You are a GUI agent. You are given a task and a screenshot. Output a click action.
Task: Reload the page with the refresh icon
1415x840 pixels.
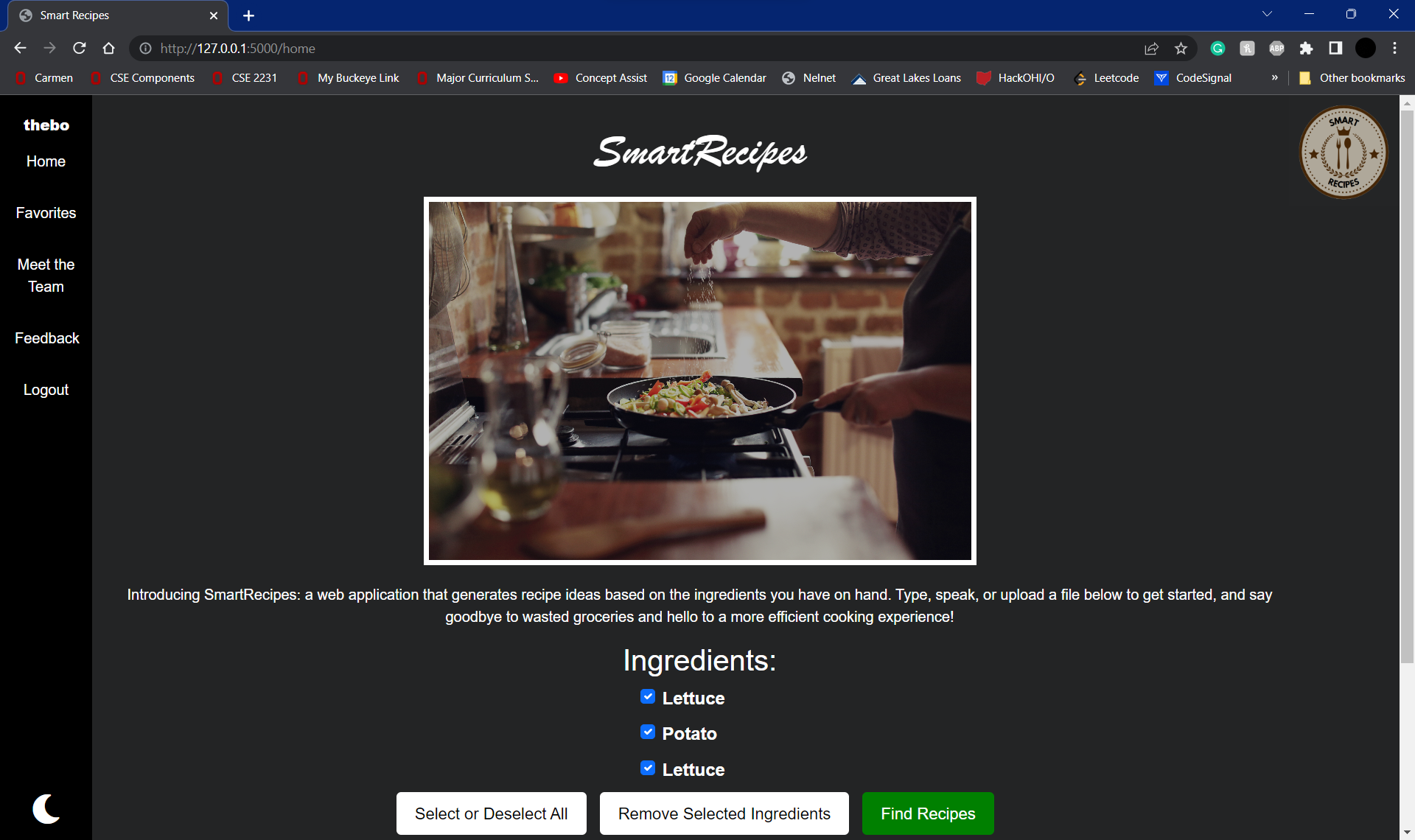tap(80, 48)
